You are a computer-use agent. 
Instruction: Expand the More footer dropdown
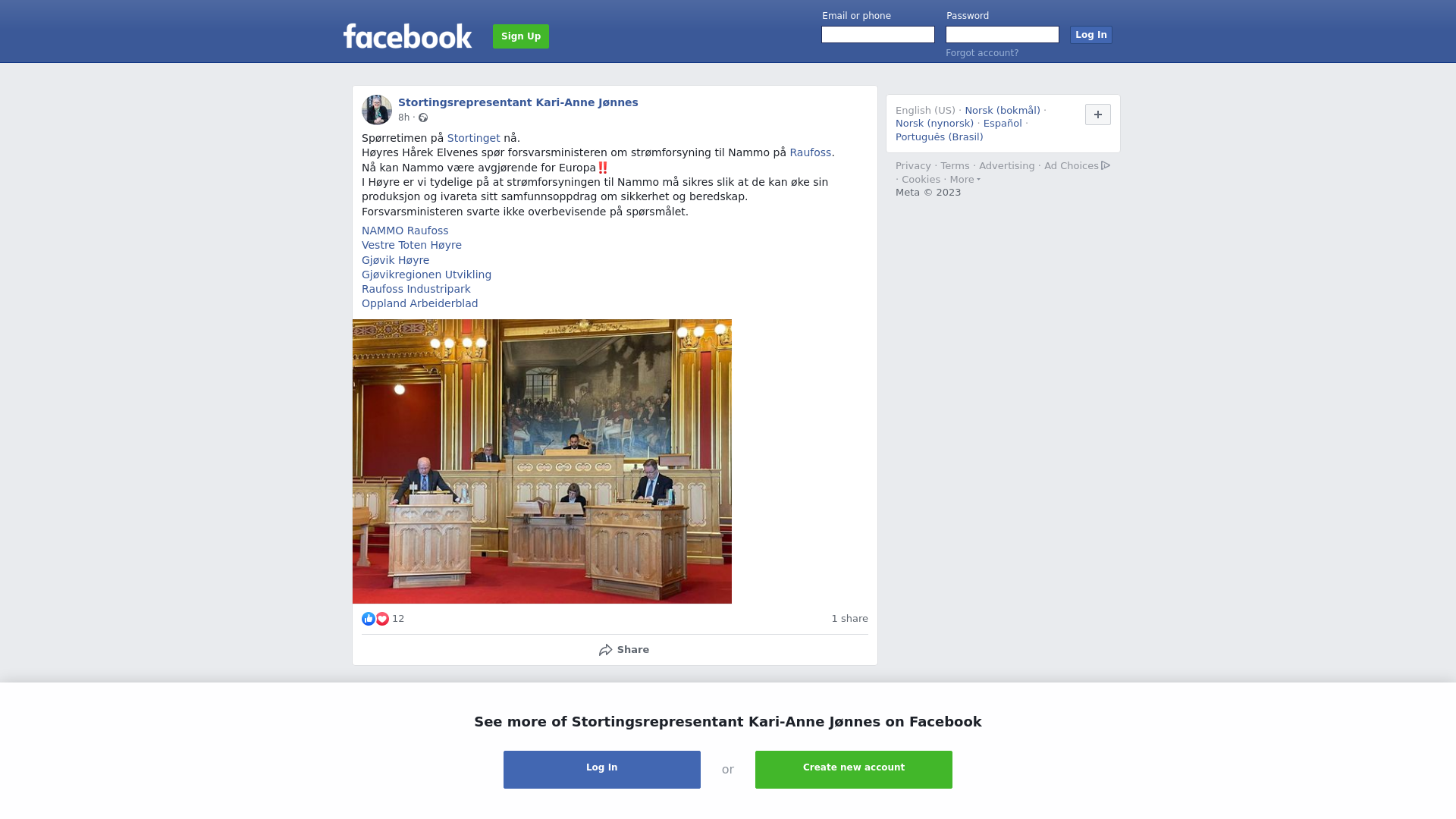(x=965, y=180)
